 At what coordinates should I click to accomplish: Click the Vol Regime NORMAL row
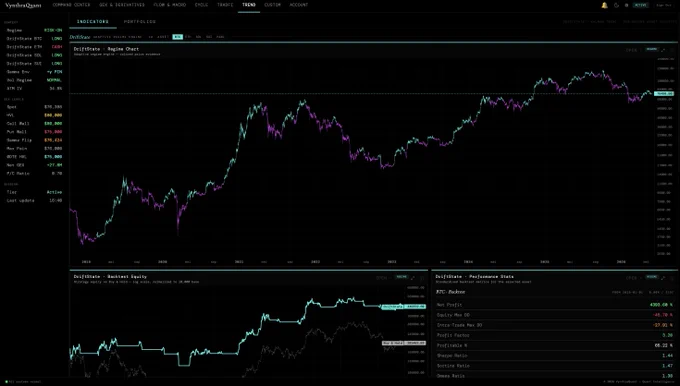pos(34,80)
